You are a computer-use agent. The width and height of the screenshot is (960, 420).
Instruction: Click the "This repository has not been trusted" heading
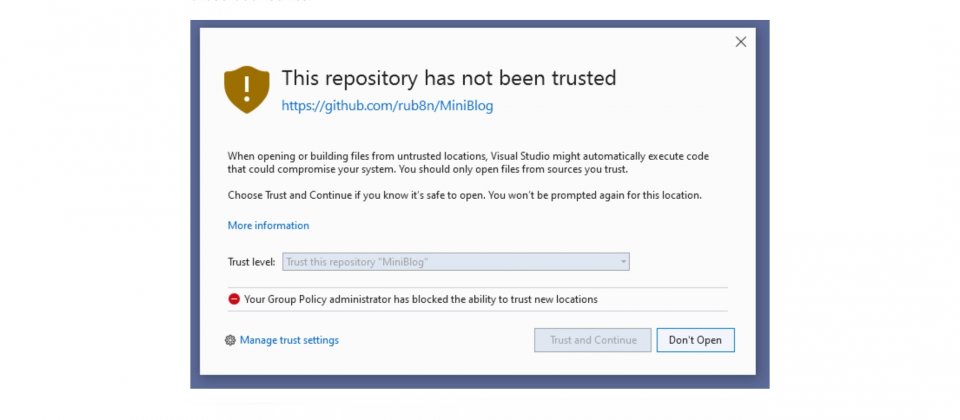449,78
